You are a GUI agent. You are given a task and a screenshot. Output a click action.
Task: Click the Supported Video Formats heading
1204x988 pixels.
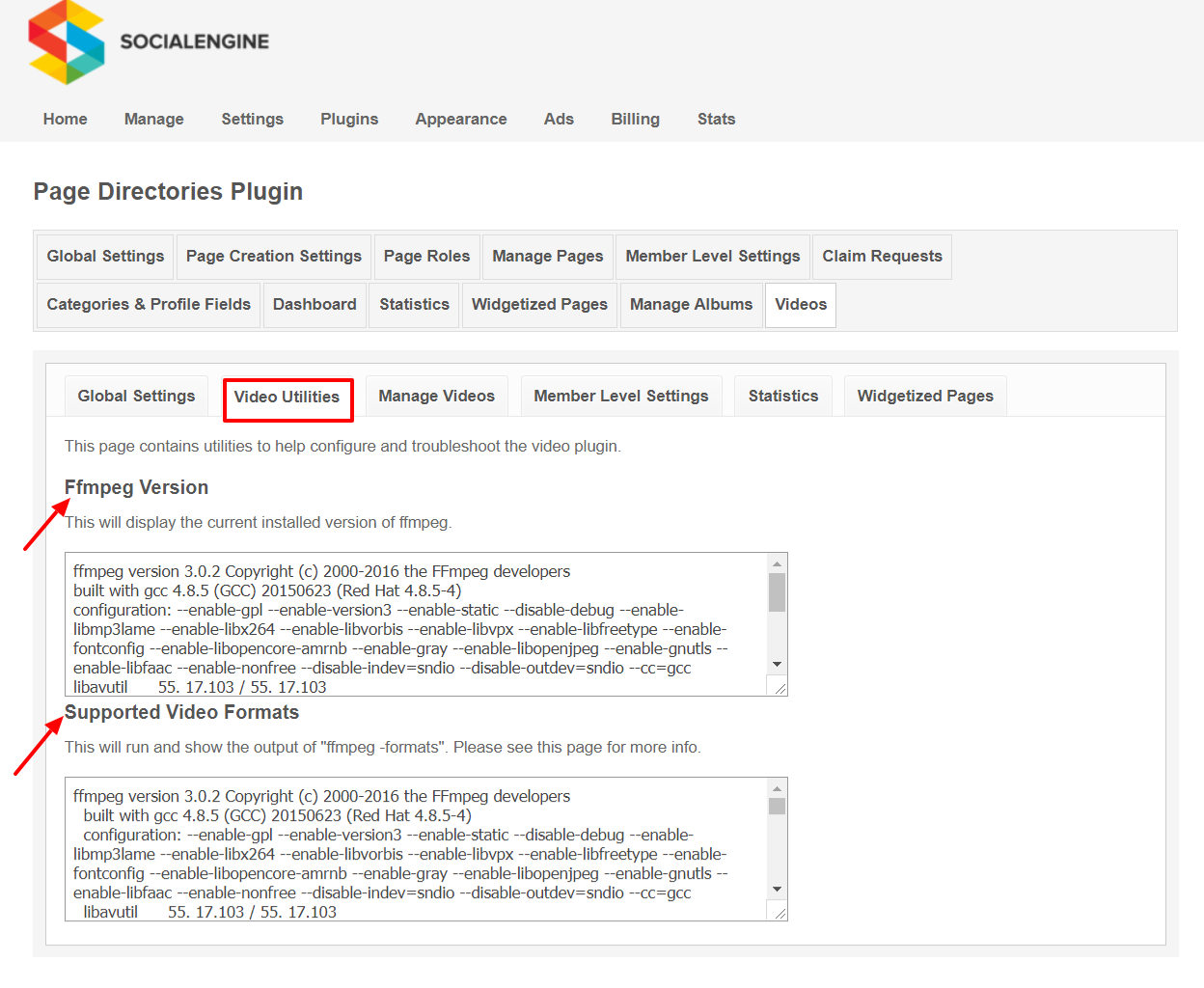181,712
